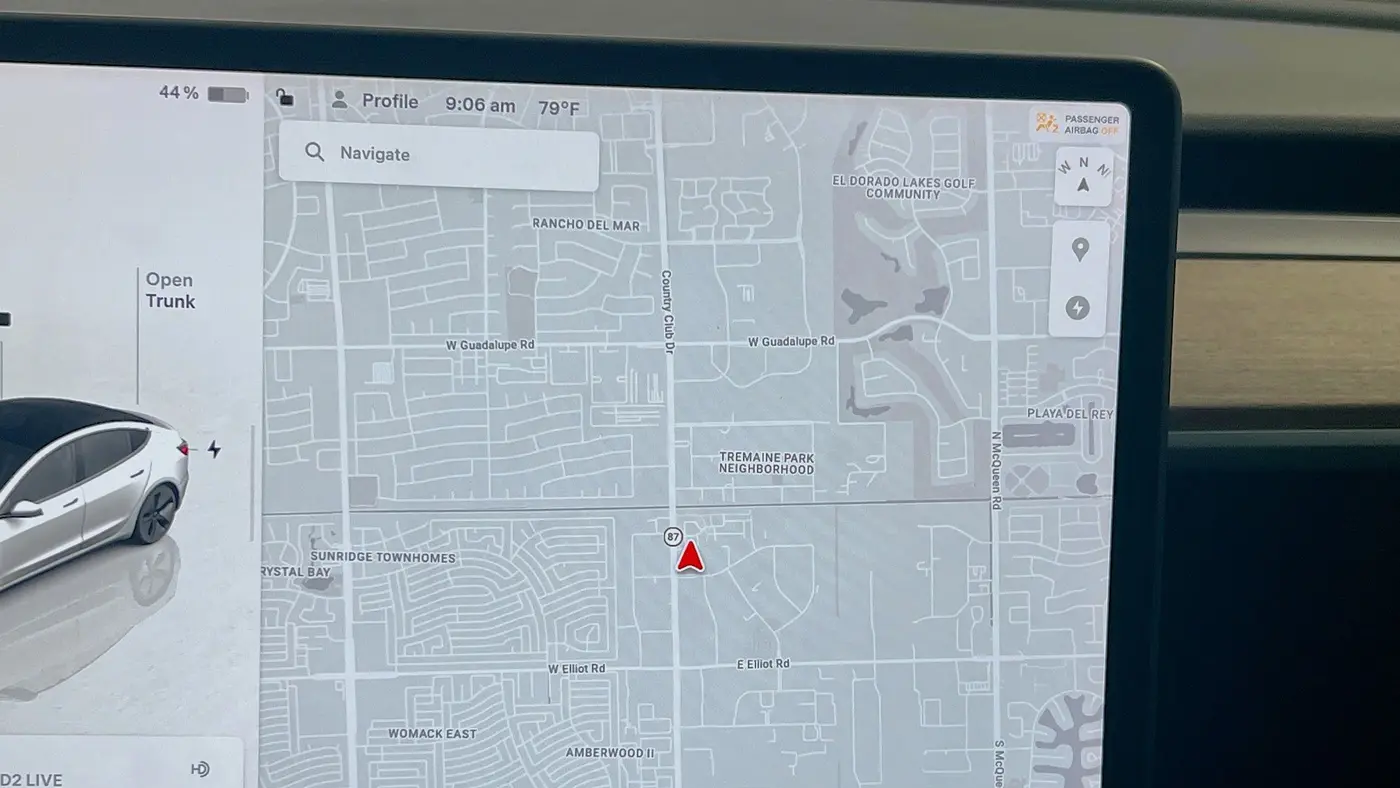Tap the map pin destinations icon
Screen dimensions: 1400x788
point(1080,250)
